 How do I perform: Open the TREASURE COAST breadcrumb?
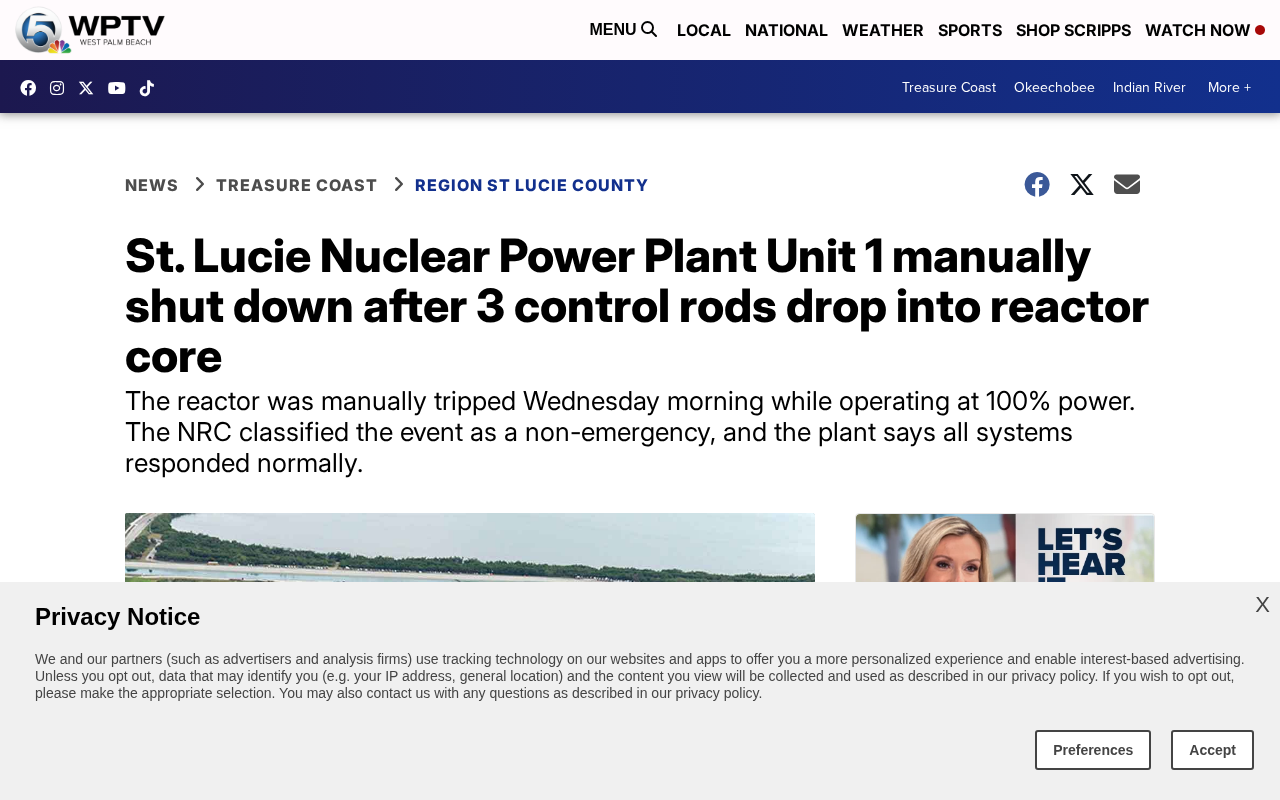point(297,185)
